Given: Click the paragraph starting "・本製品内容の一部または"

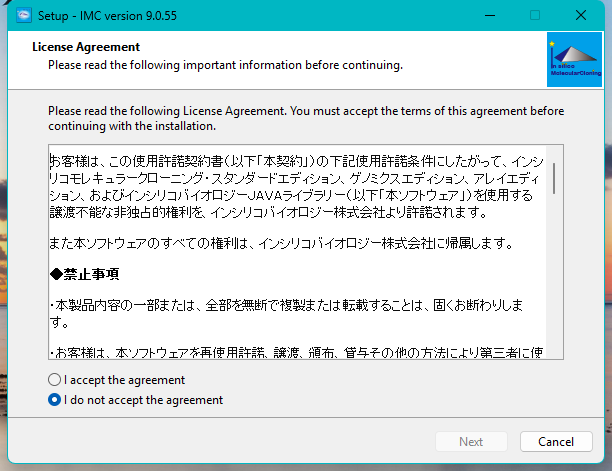Looking at the screenshot, I should click(286, 313).
